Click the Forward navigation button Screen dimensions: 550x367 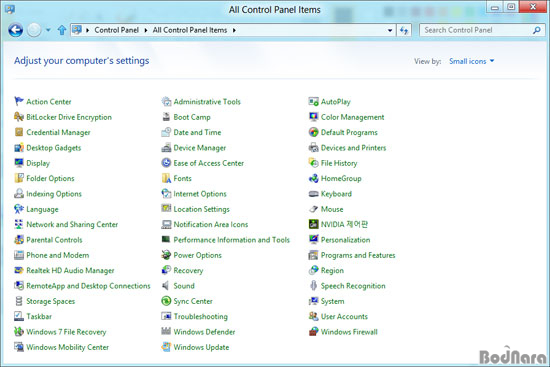(34, 30)
